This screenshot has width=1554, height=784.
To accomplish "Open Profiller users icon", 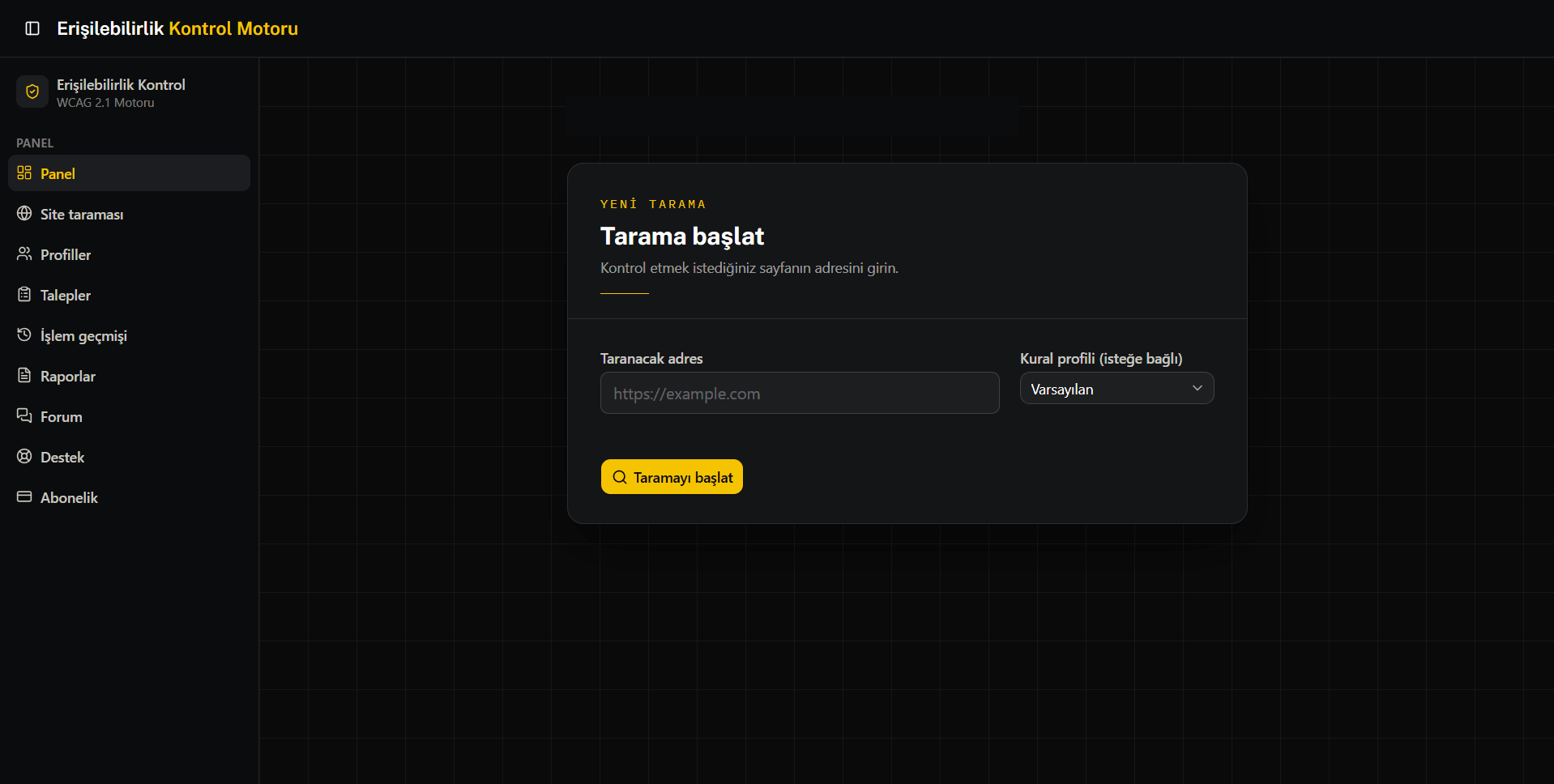I will (x=24, y=254).
